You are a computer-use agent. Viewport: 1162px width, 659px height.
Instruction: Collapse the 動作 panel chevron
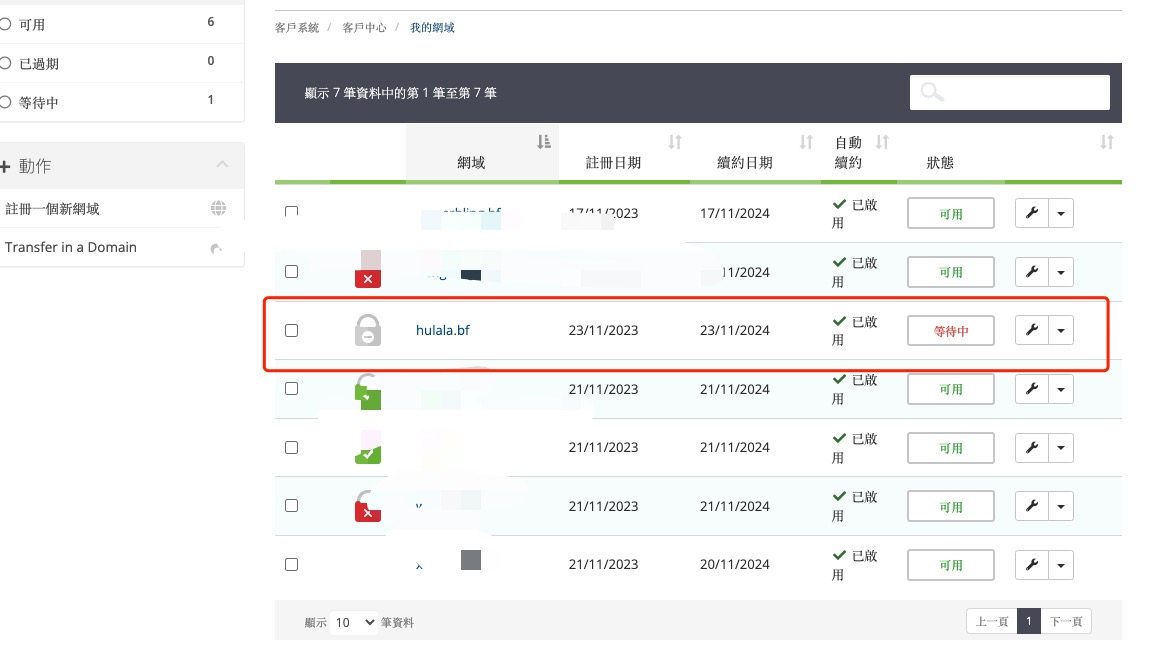click(222, 165)
